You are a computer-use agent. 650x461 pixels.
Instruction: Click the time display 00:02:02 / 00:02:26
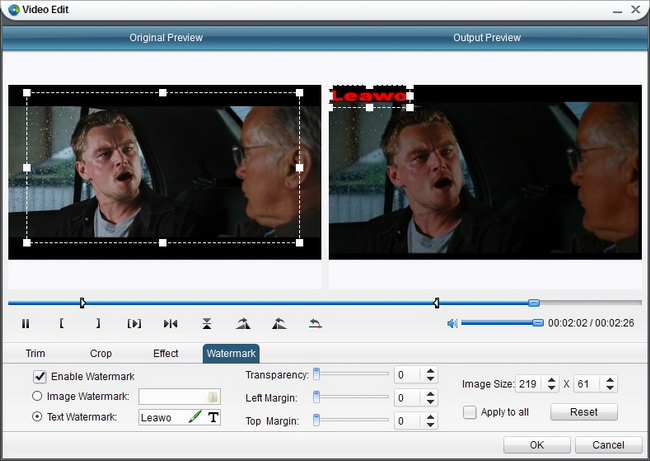click(591, 323)
